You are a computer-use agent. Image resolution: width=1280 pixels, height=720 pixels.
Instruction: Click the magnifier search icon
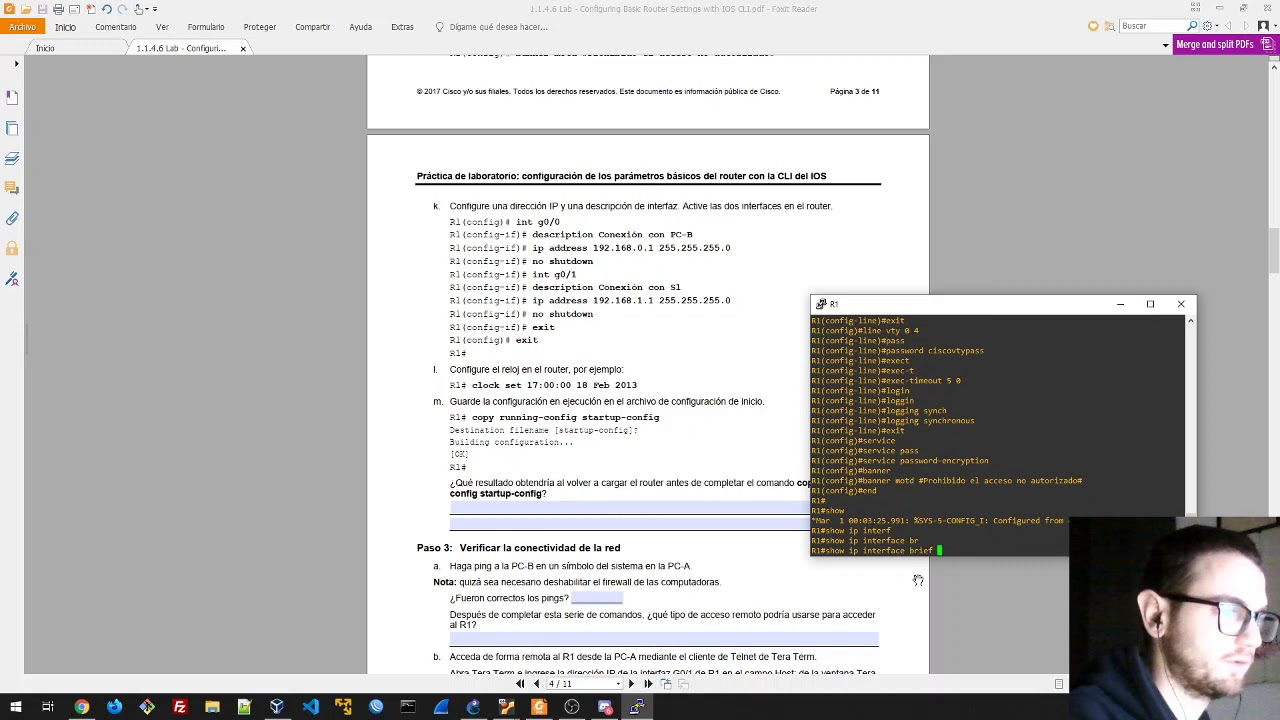[x=1192, y=26]
